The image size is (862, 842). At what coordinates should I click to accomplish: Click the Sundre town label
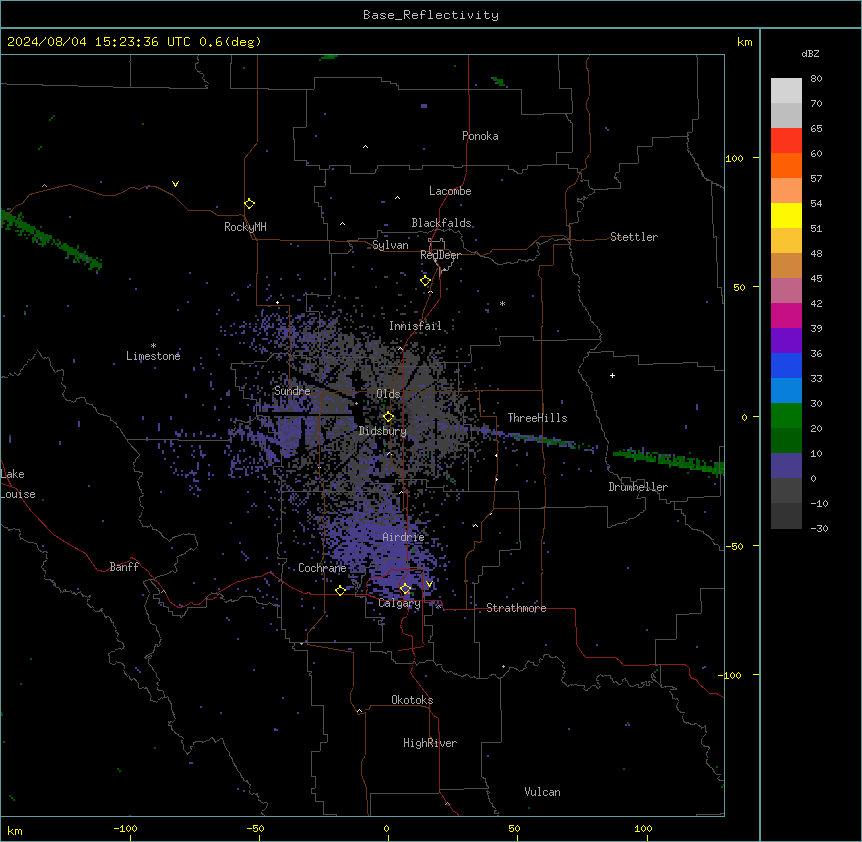[x=292, y=391]
